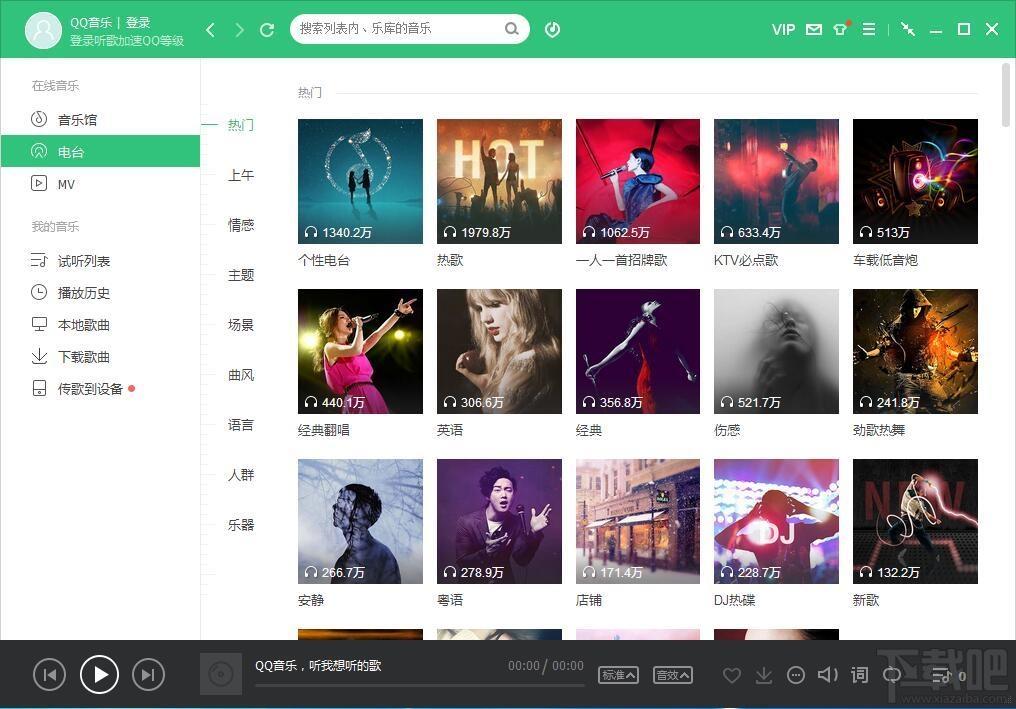The width and height of the screenshot is (1016, 709).
Task: Click the download icon in player bar
Action: coord(764,676)
